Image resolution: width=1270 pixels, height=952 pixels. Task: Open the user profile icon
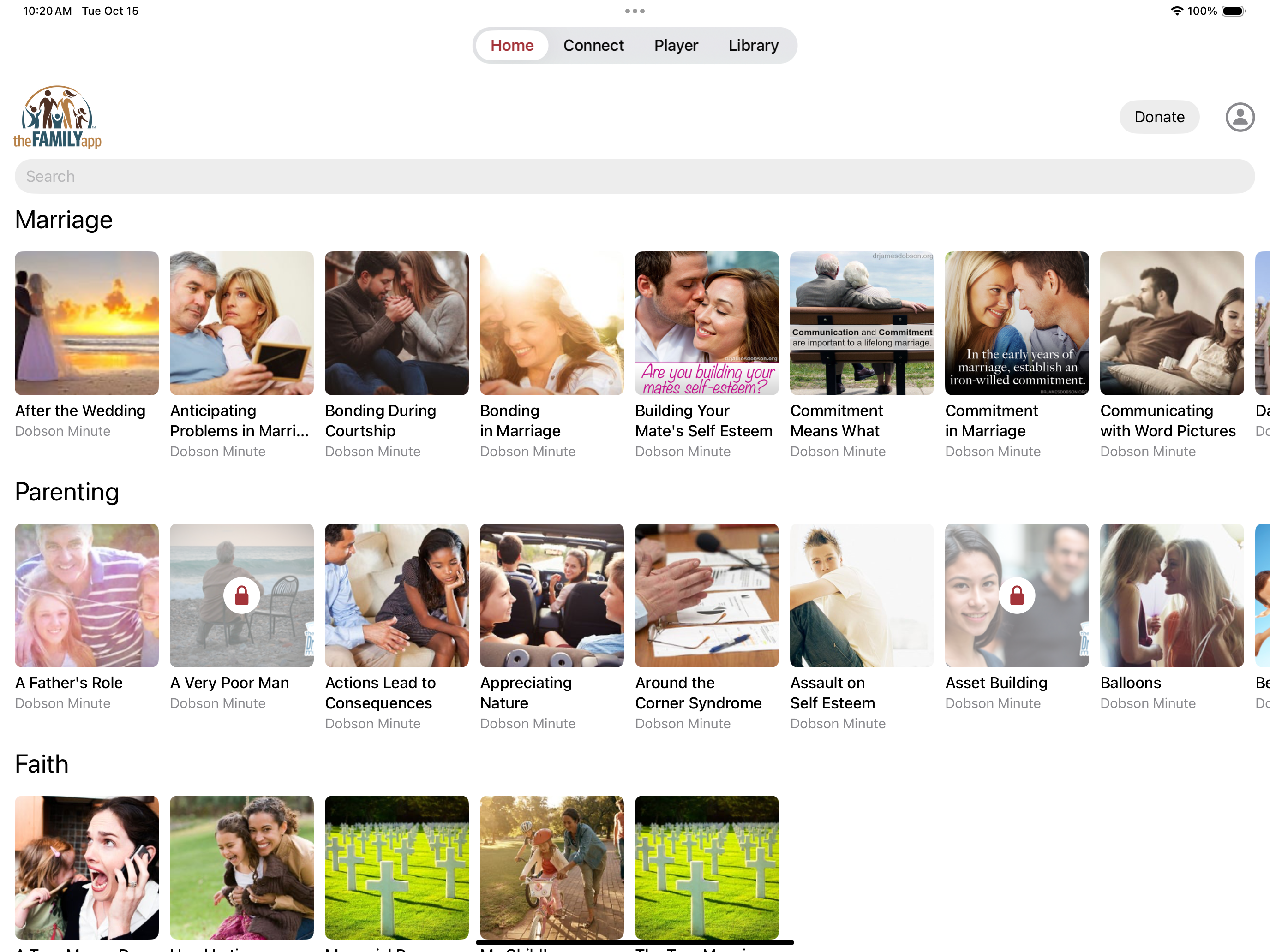[x=1240, y=117]
